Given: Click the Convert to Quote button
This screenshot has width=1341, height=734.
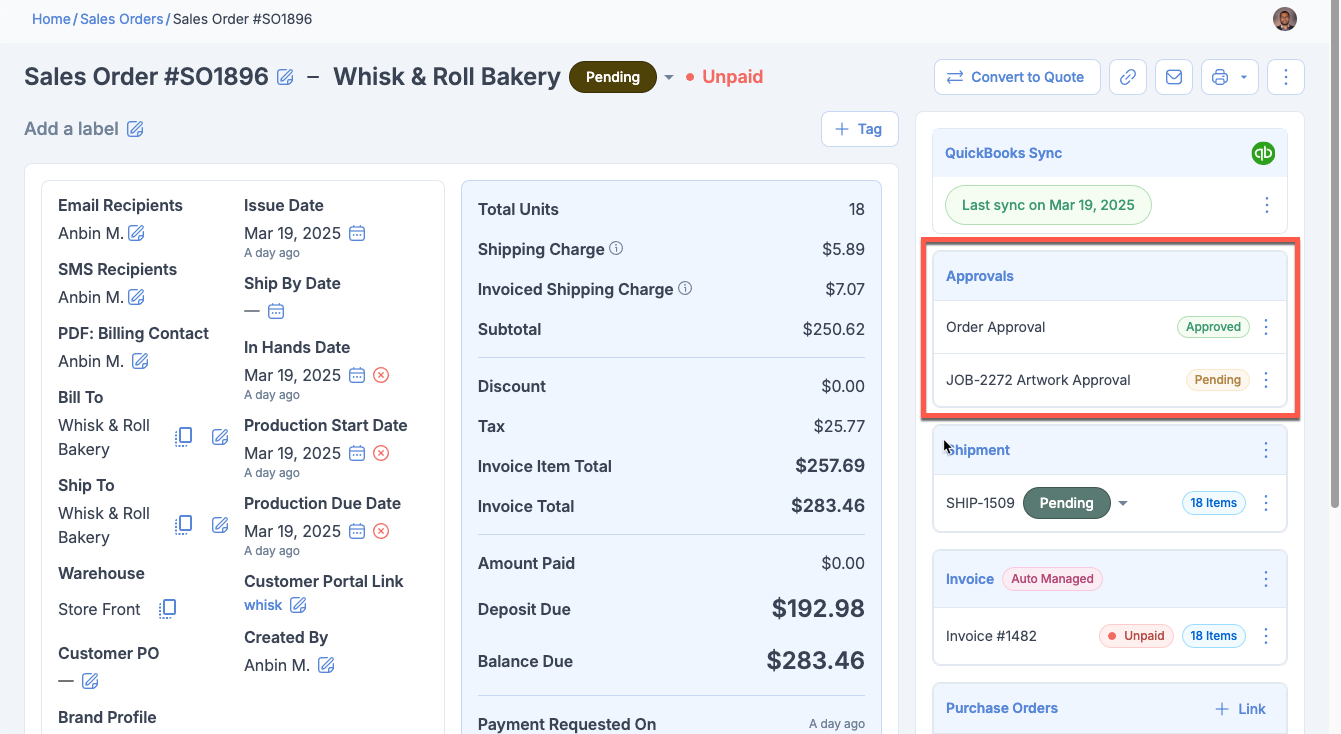Looking at the screenshot, I should click(x=1016, y=77).
